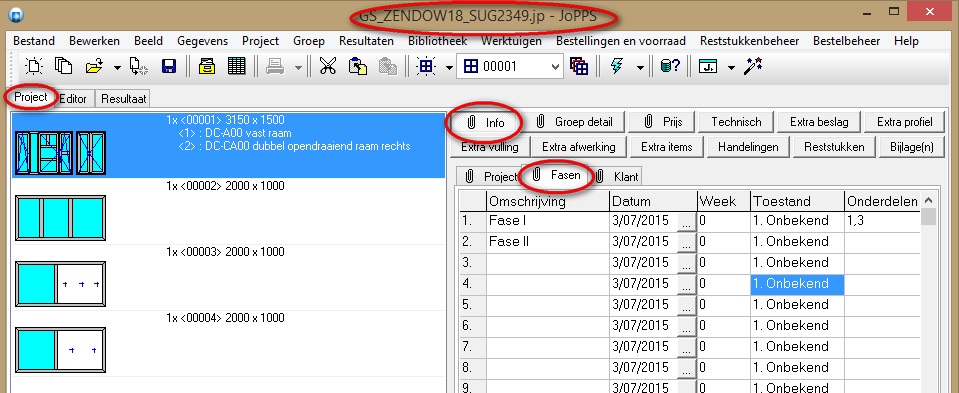
Task: Expand the print options dropdown arrow
Action: 298,67
